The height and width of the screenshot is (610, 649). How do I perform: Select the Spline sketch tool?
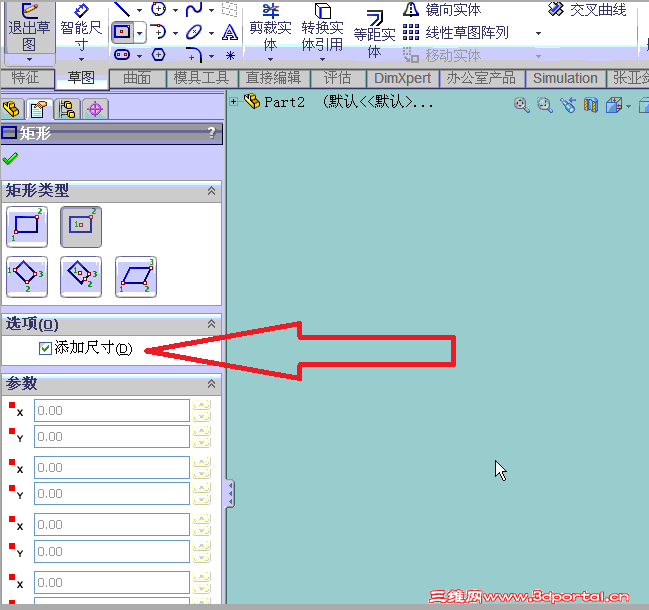tap(194, 9)
